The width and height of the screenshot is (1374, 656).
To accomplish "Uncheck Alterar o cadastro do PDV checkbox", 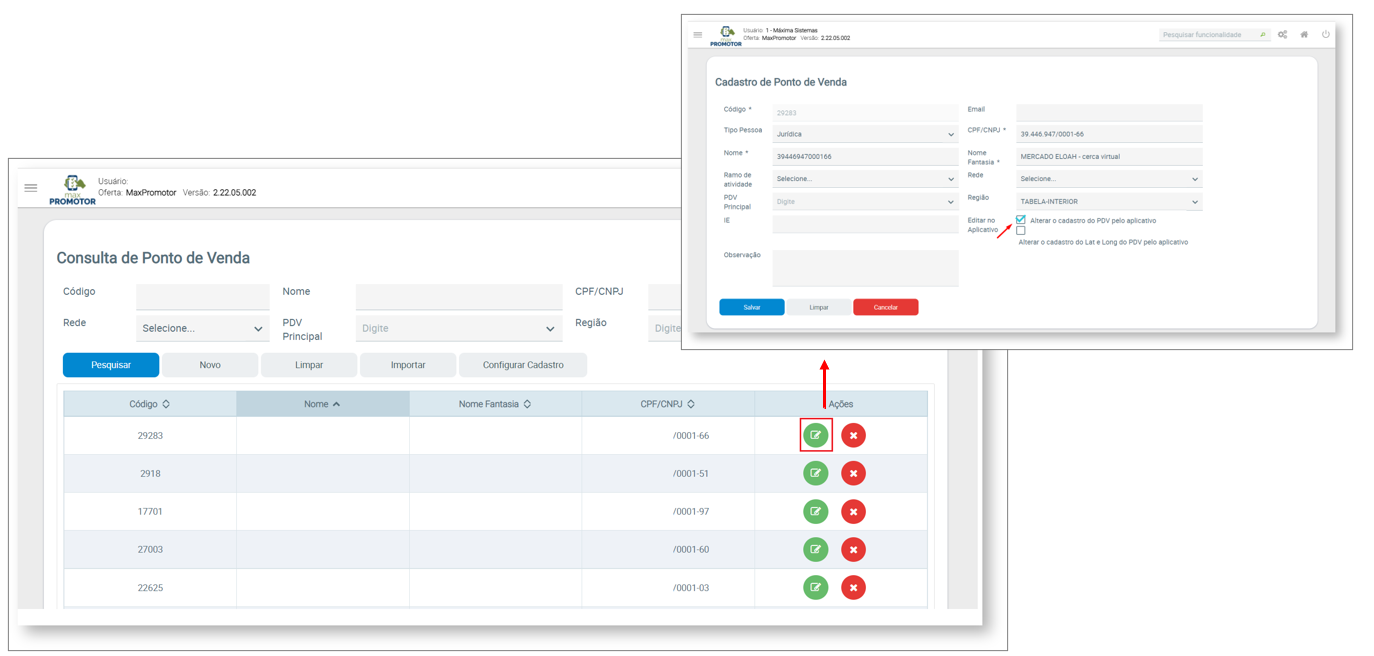I will (x=1021, y=219).
